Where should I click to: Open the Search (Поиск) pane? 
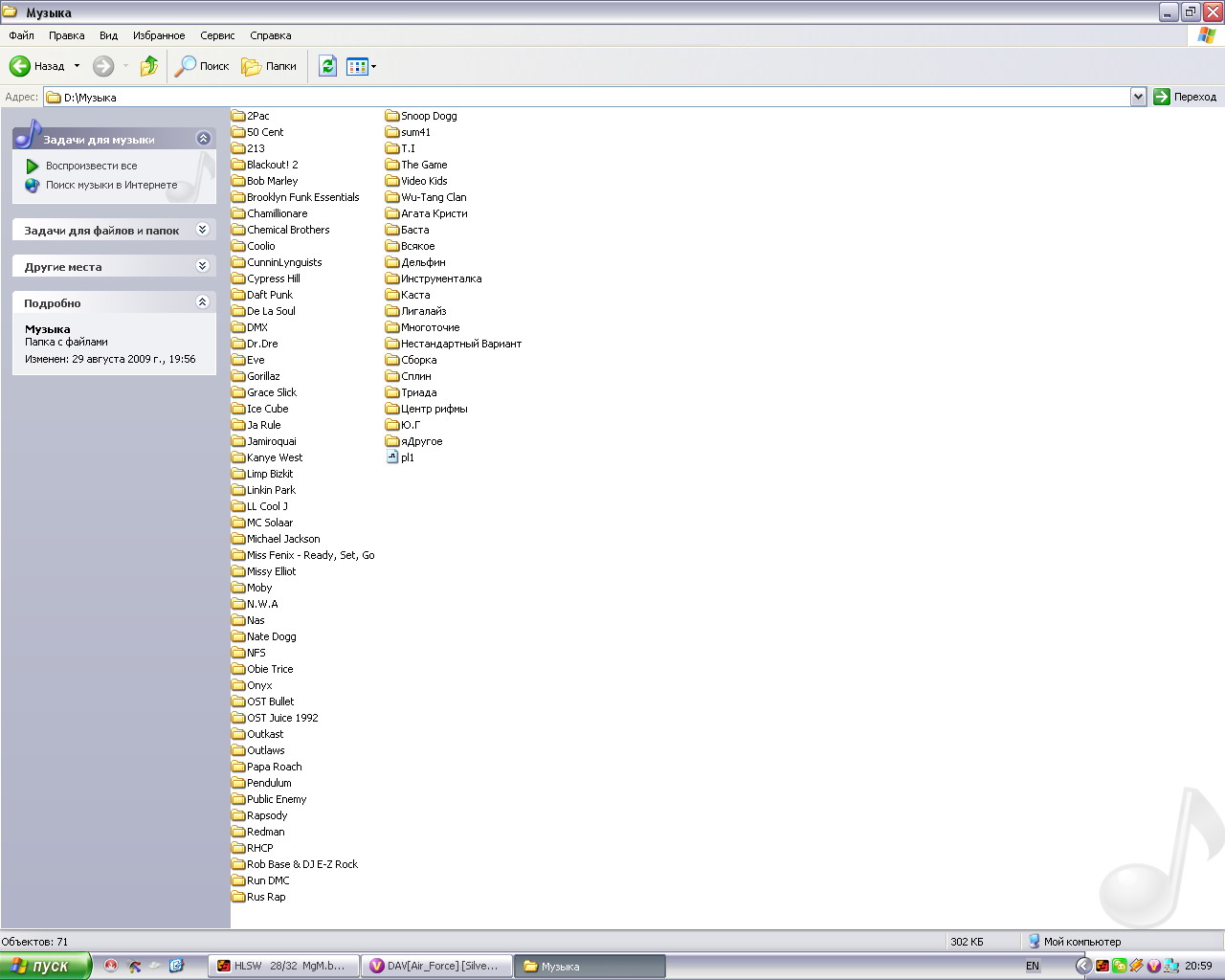[202, 66]
